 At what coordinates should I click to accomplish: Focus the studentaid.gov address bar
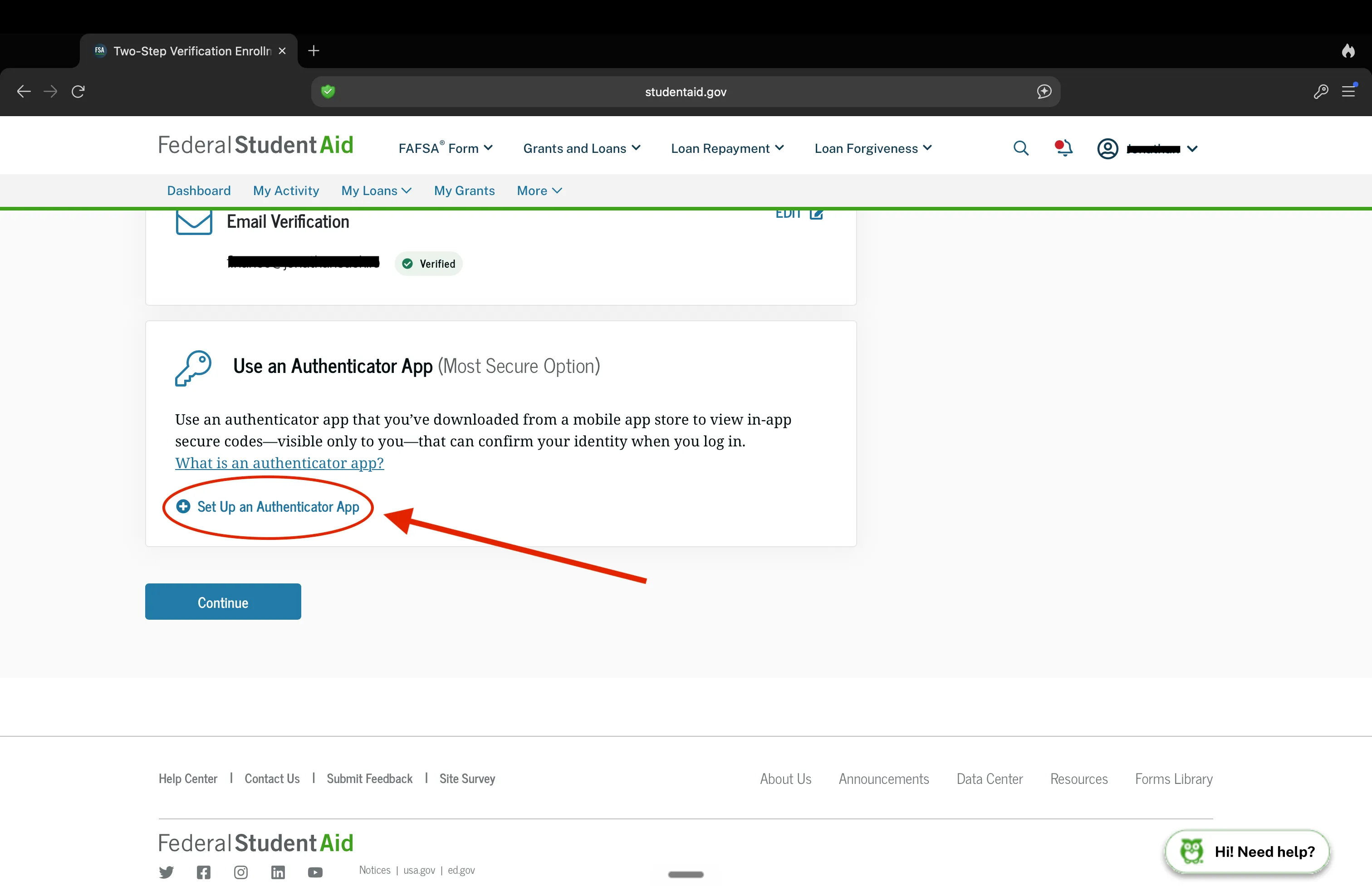point(686,92)
